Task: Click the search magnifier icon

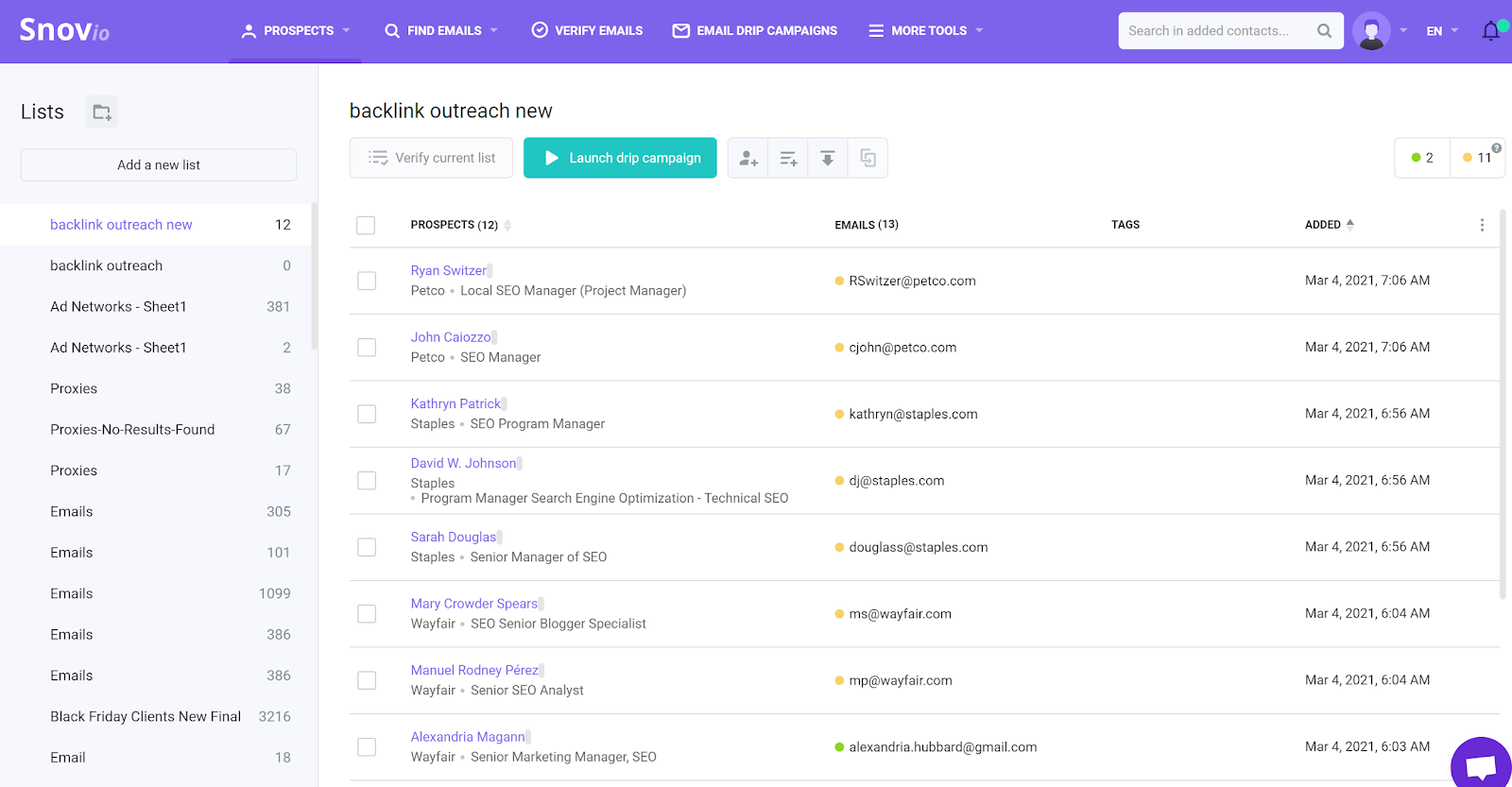Action: tap(1324, 31)
